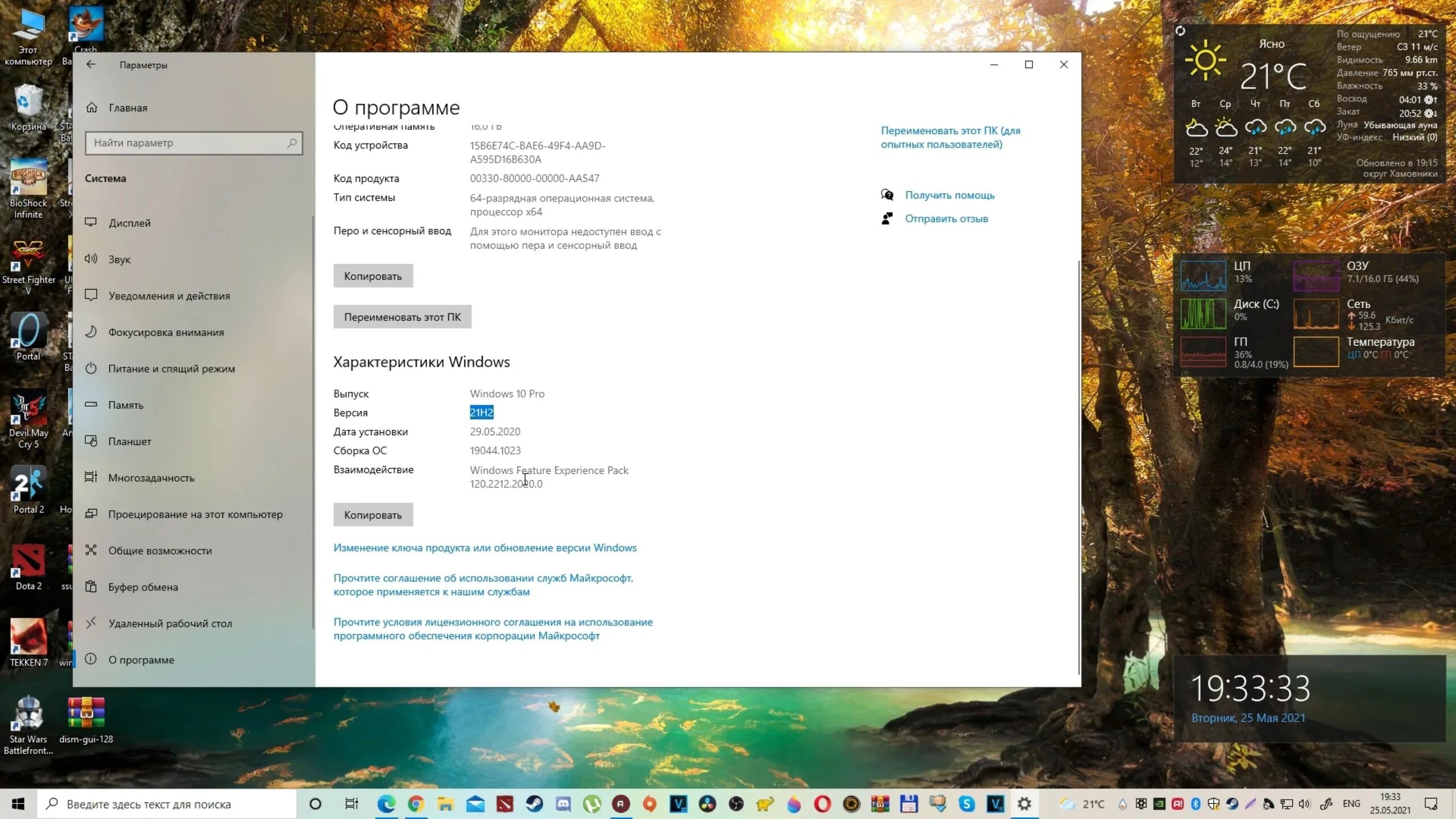Viewport: 1456px width, 819px height.
Task: Open the Буфер обмена section
Action: 143,587
